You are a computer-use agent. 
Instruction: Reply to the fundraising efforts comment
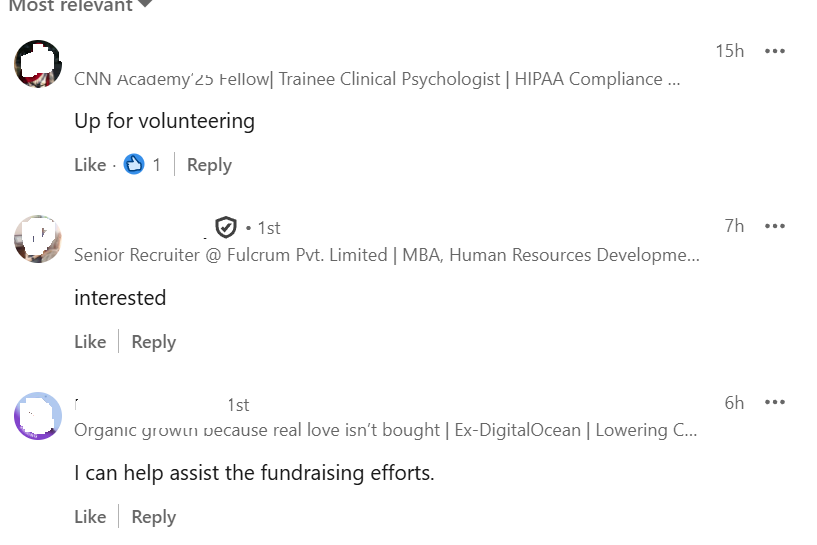[153, 517]
